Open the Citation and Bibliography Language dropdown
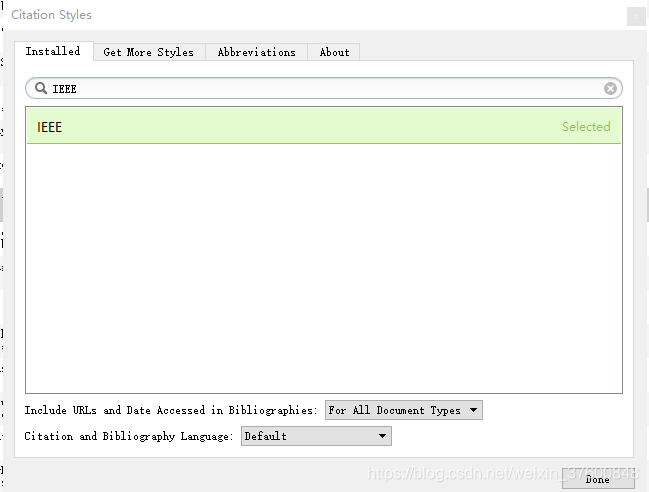The width and height of the screenshot is (649, 492). click(x=316, y=436)
